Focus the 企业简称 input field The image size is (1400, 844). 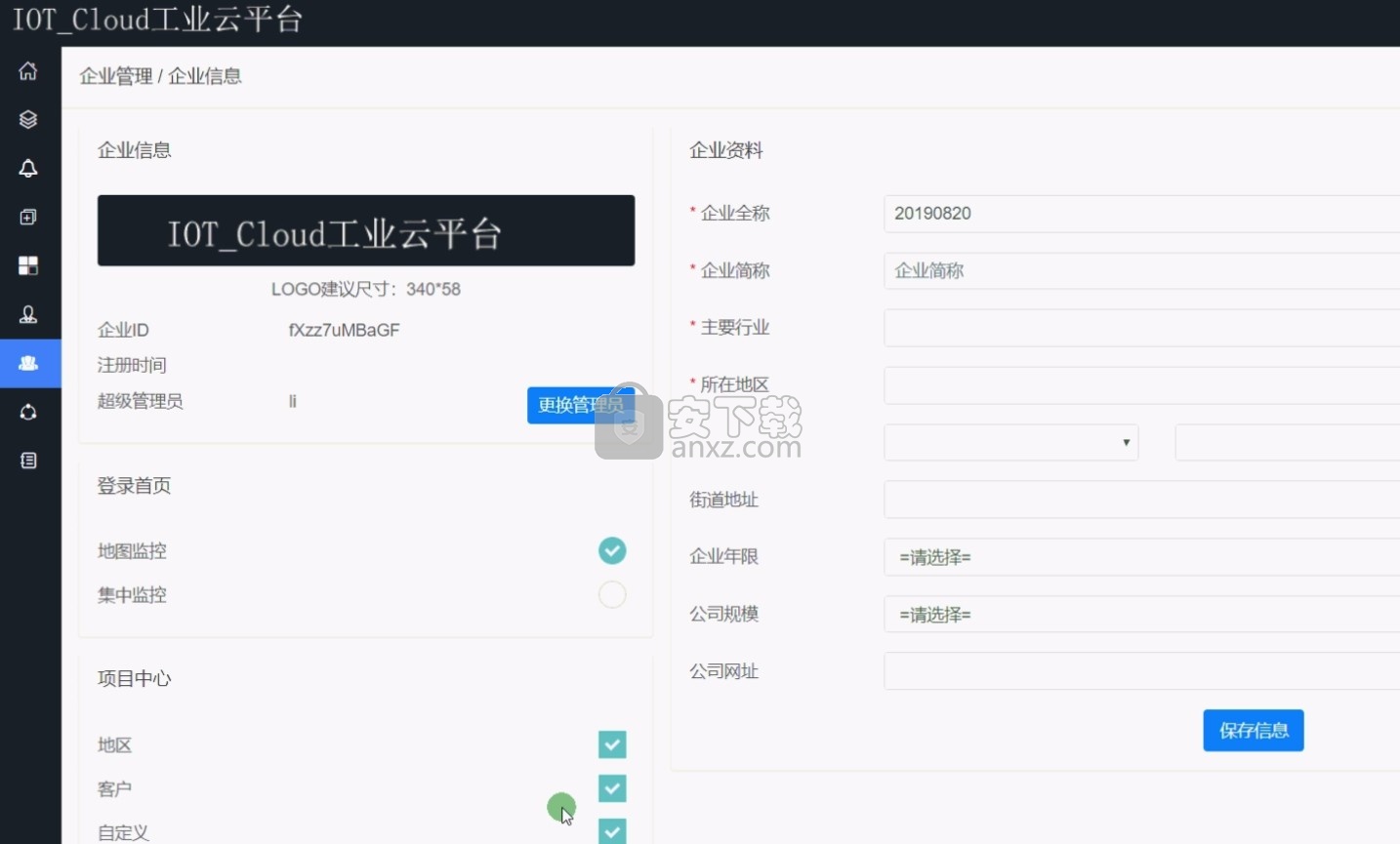click(x=1142, y=271)
